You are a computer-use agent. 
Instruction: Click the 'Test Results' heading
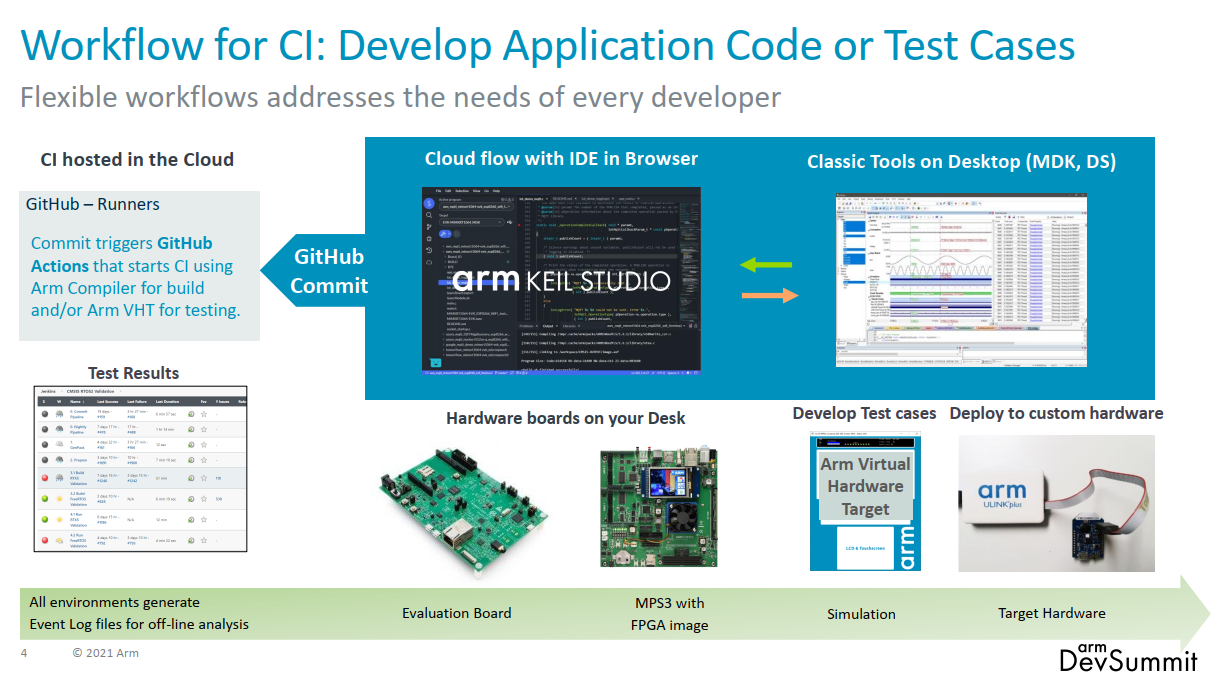[133, 373]
